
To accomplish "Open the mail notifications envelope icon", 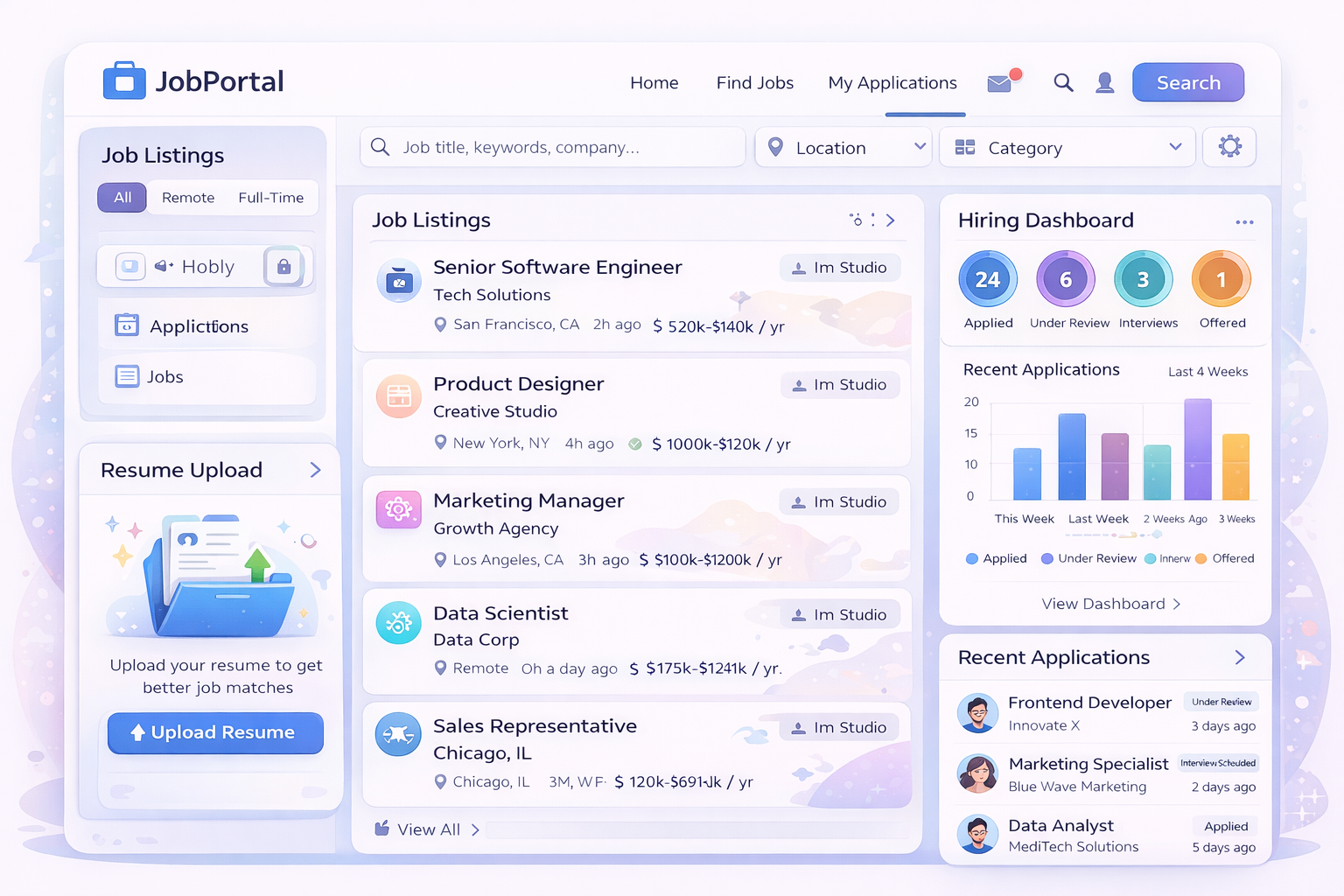I will (1000, 83).
